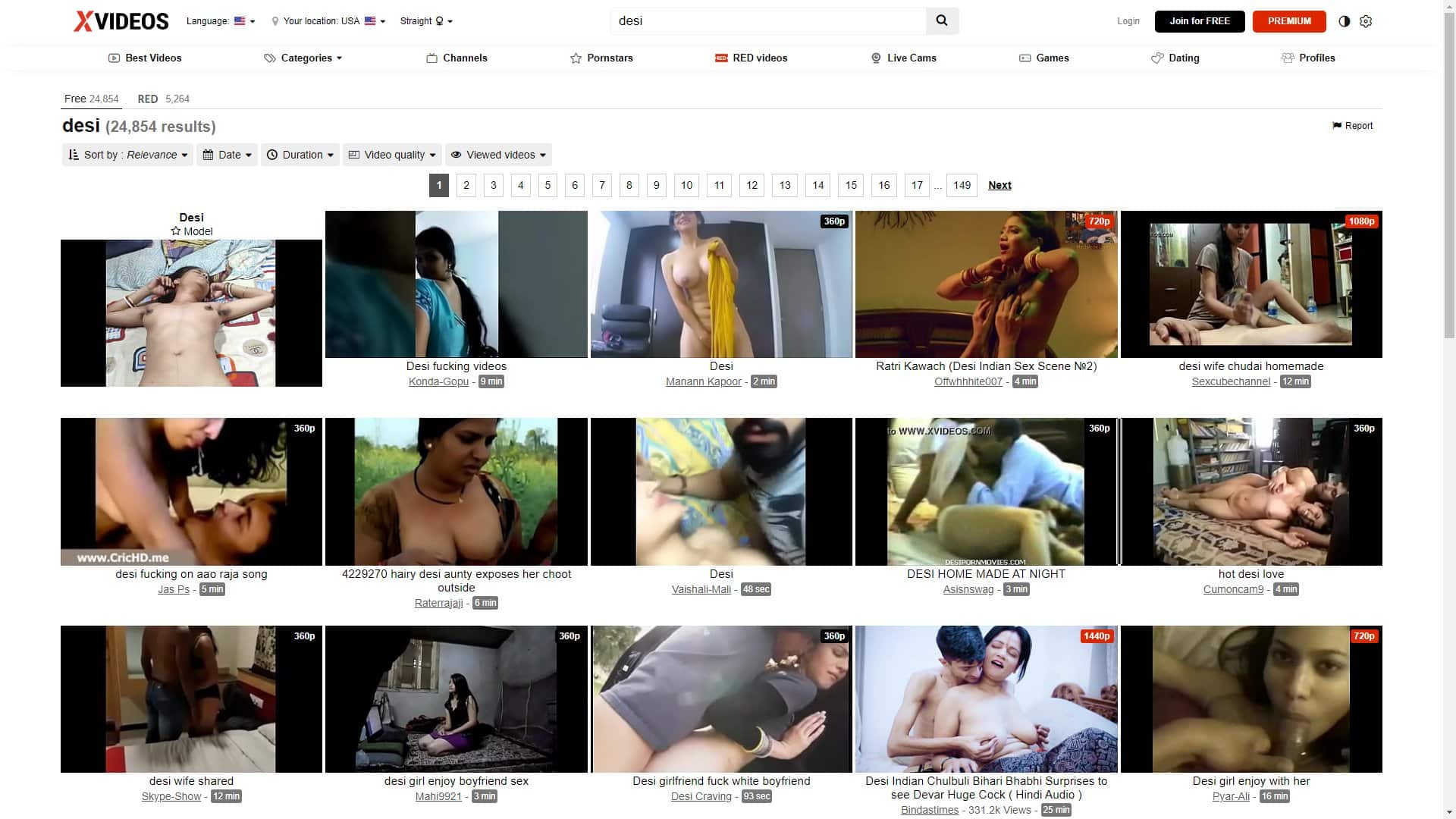Expand the Duration filter dropdown

(x=300, y=155)
